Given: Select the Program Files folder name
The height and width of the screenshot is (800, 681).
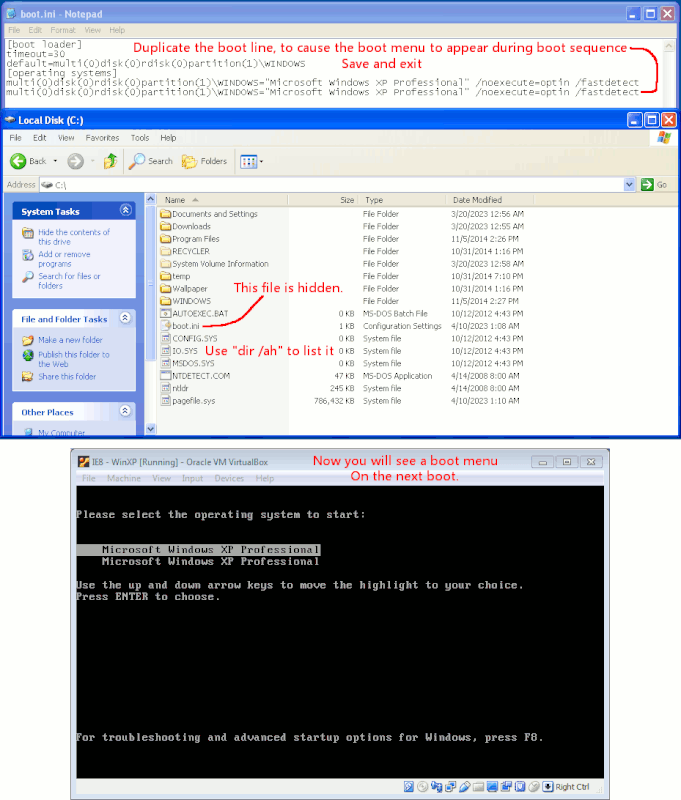Looking at the screenshot, I should tap(195, 239).
